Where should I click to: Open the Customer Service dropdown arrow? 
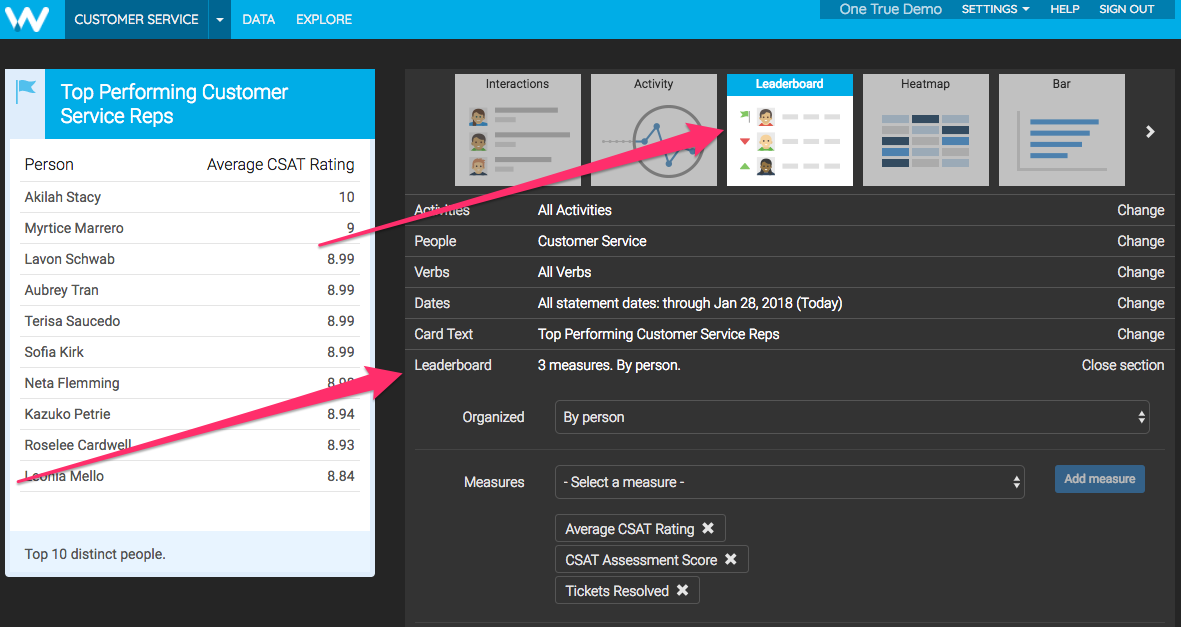[x=220, y=20]
